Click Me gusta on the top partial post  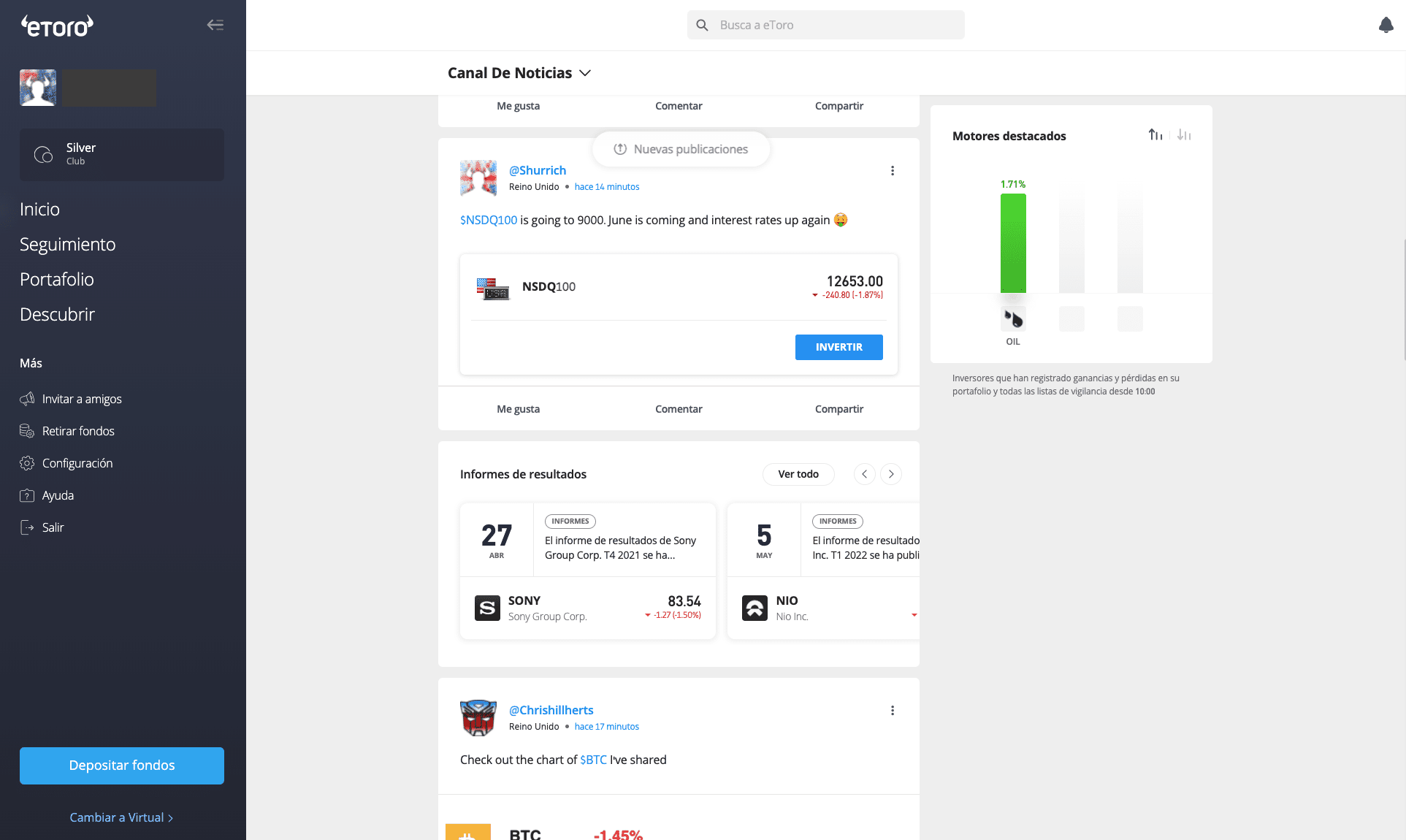(519, 106)
